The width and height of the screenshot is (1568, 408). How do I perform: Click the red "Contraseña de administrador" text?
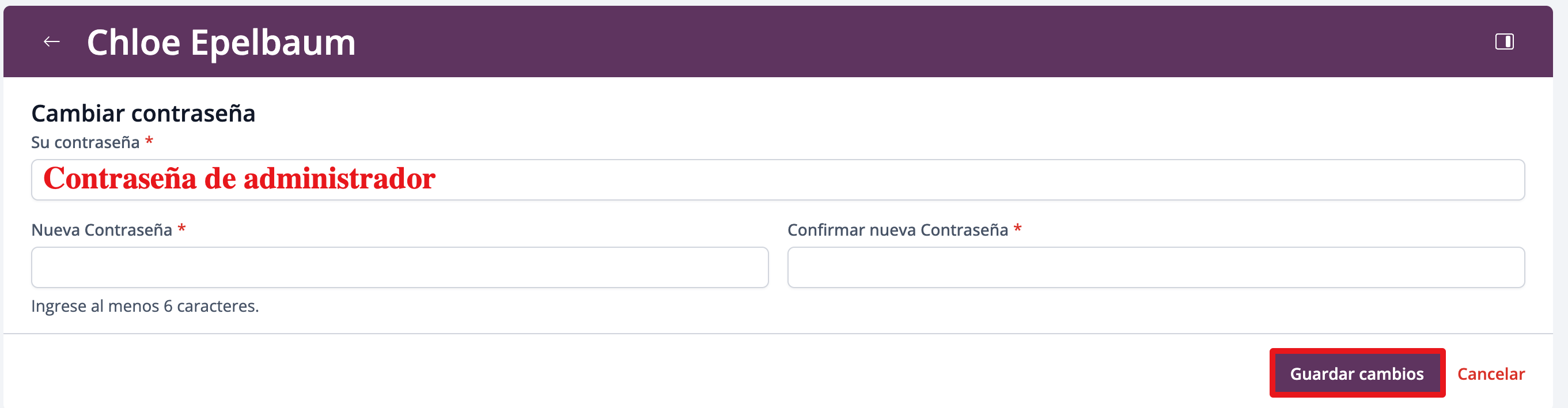tap(239, 179)
